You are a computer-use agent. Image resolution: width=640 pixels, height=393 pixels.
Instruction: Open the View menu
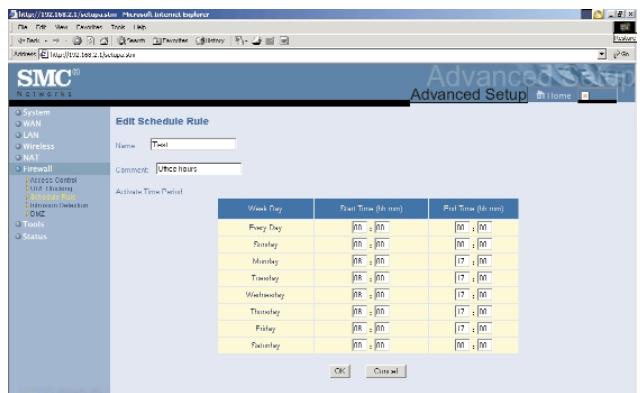(61, 27)
